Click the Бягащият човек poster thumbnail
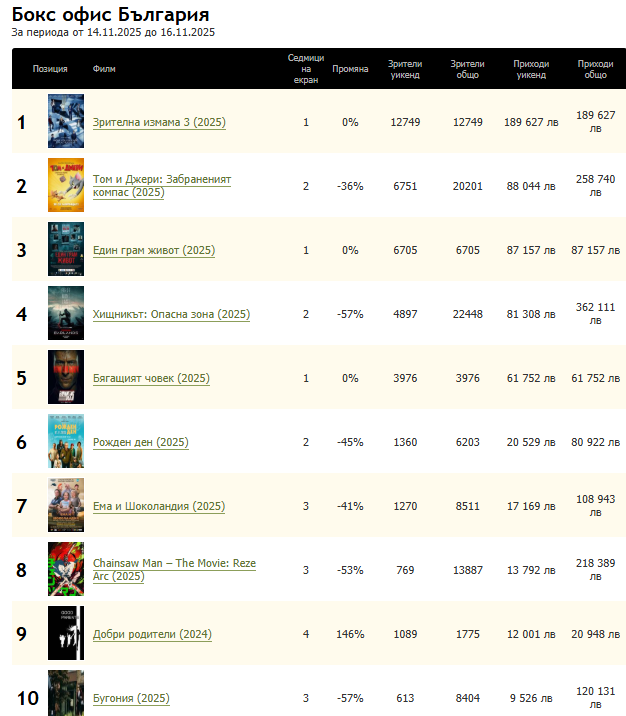The height and width of the screenshot is (716, 626). 66,378
